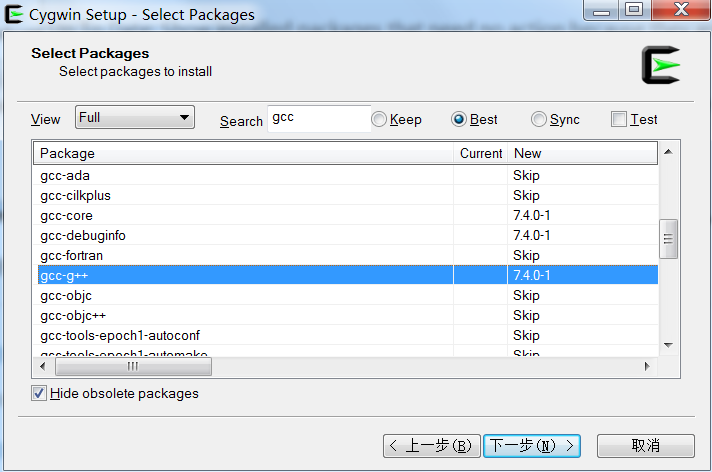Open the View mode dropdown showing Full
Screen dimensions: 712x472
pyautogui.click(x=135, y=117)
